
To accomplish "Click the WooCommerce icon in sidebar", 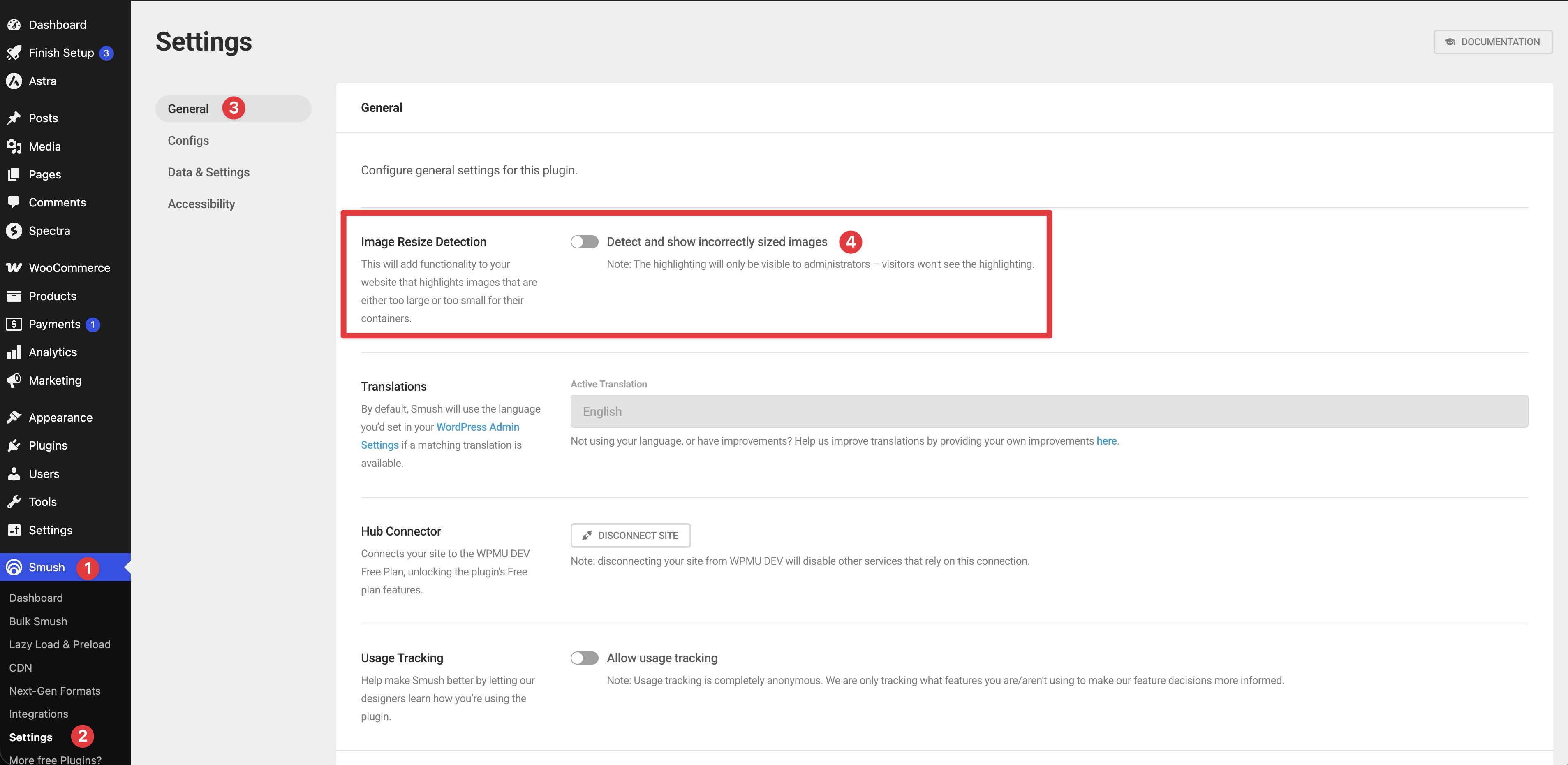I will tap(14, 268).
